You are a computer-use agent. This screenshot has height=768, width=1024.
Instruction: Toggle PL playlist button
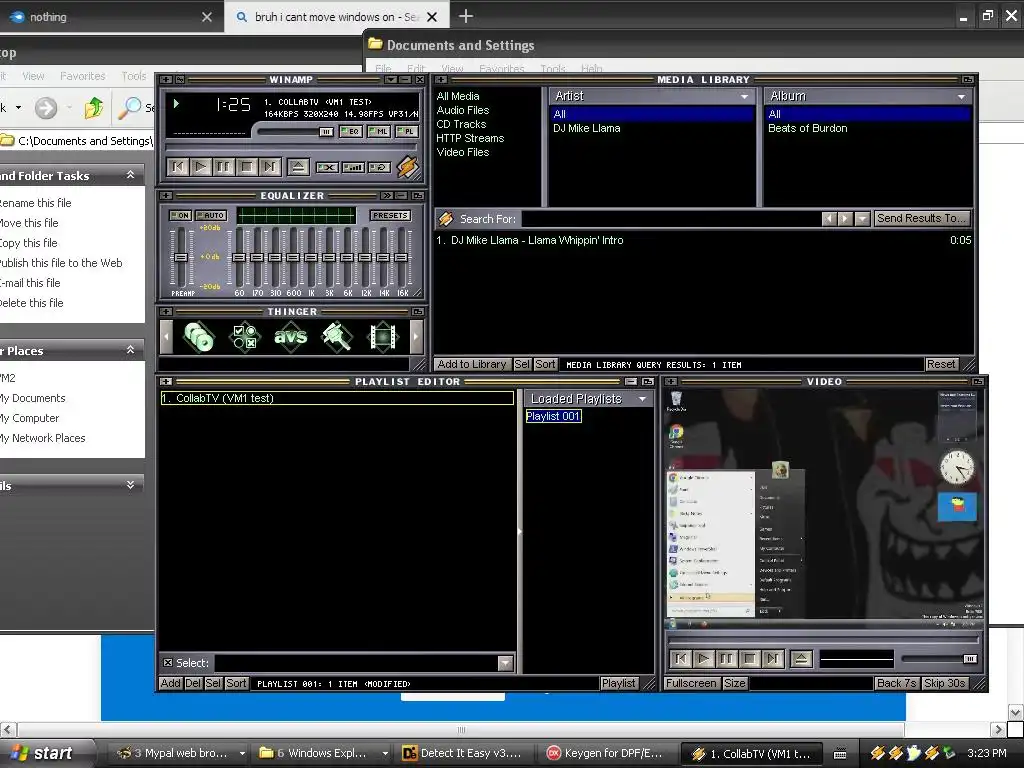click(406, 132)
